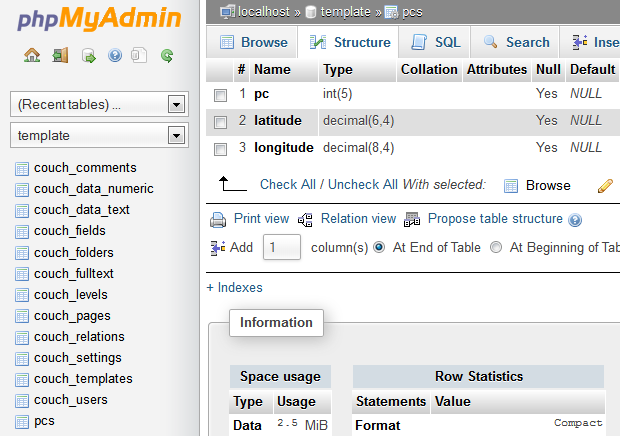
Task: Click the pencil Change icon for selected columns
Action: (x=605, y=185)
